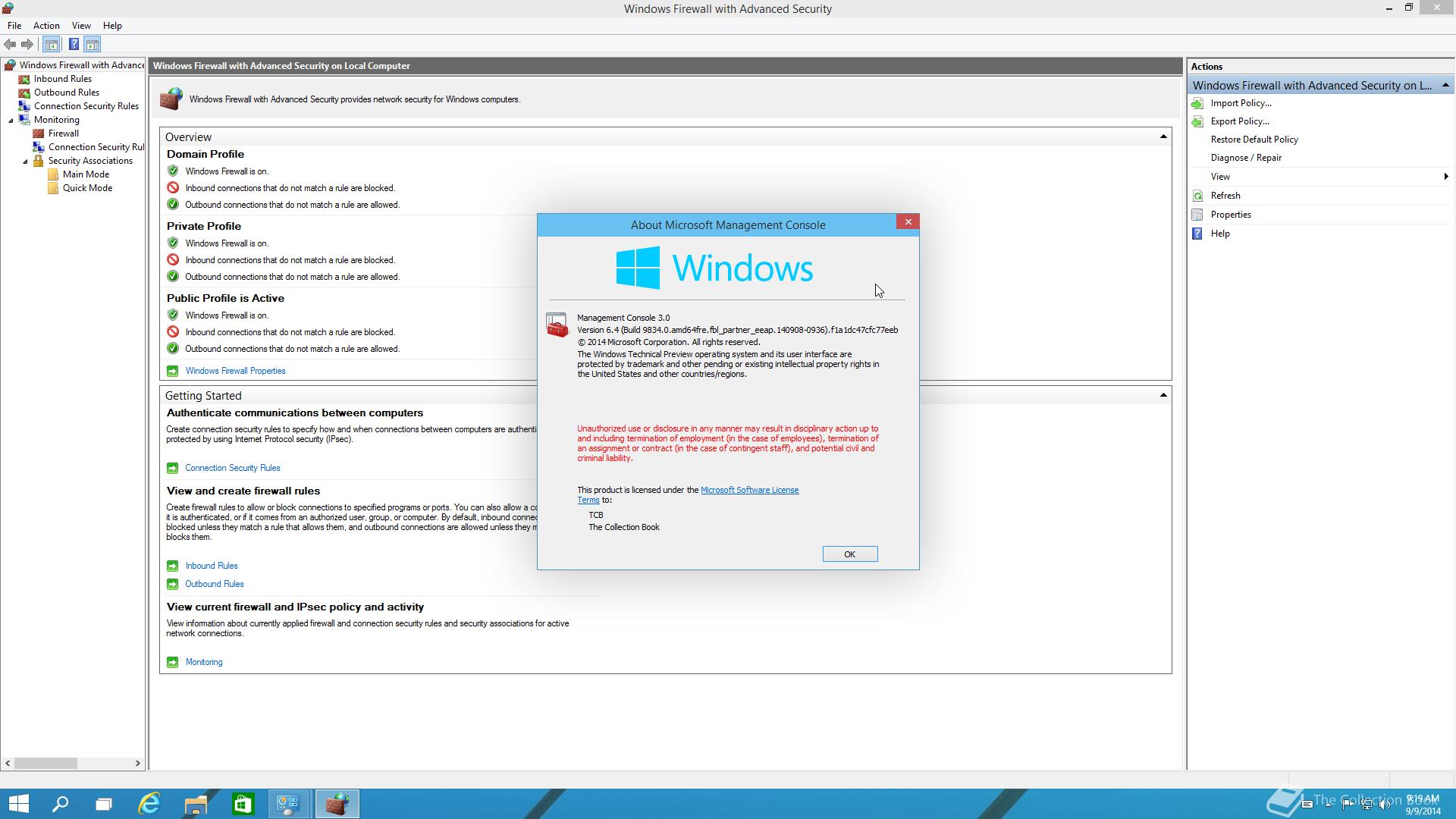The height and width of the screenshot is (819, 1456).
Task: Click the Windows Firewall taskbar button
Action: coord(337,804)
